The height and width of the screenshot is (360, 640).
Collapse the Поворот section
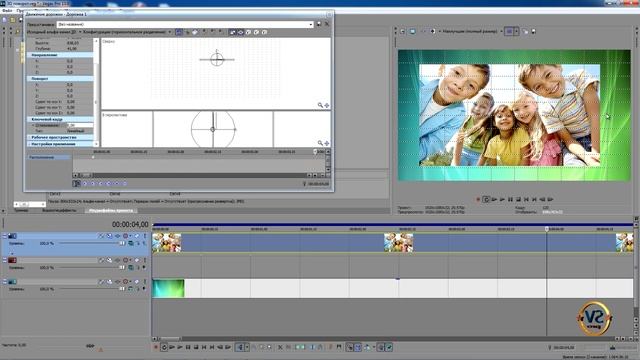60,78
